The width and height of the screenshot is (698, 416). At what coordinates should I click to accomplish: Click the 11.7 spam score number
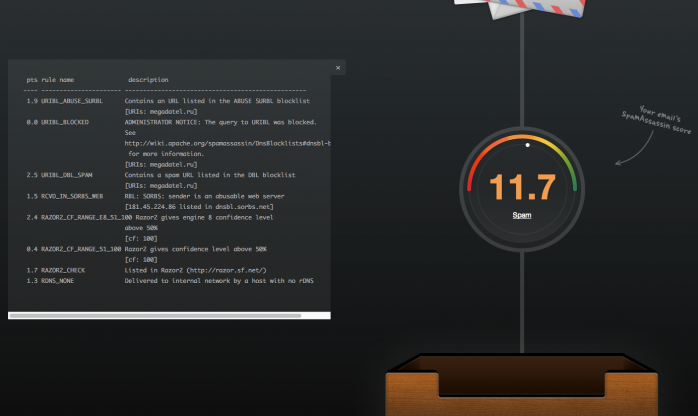click(522, 187)
